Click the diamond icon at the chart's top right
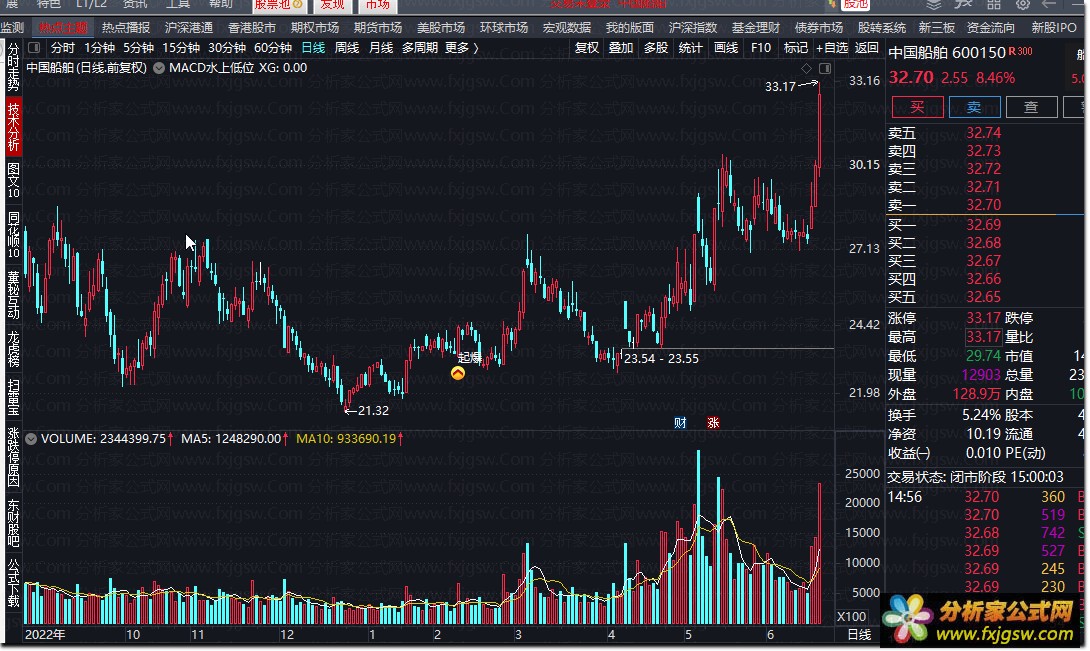 806,68
